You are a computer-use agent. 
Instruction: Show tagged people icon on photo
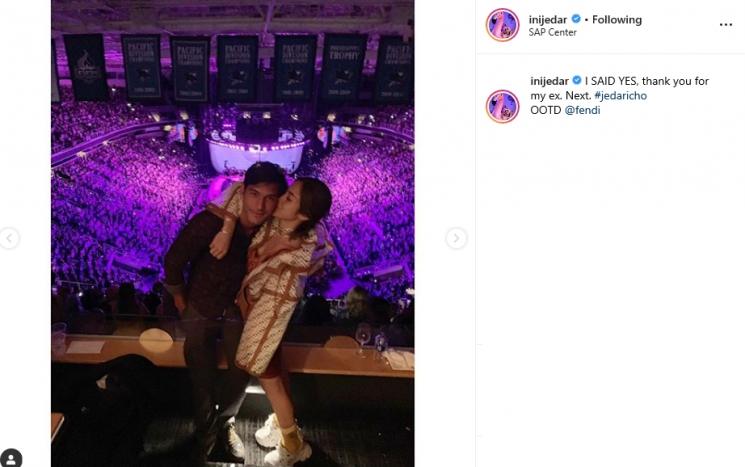pyautogui.click(x=11, y=457)
